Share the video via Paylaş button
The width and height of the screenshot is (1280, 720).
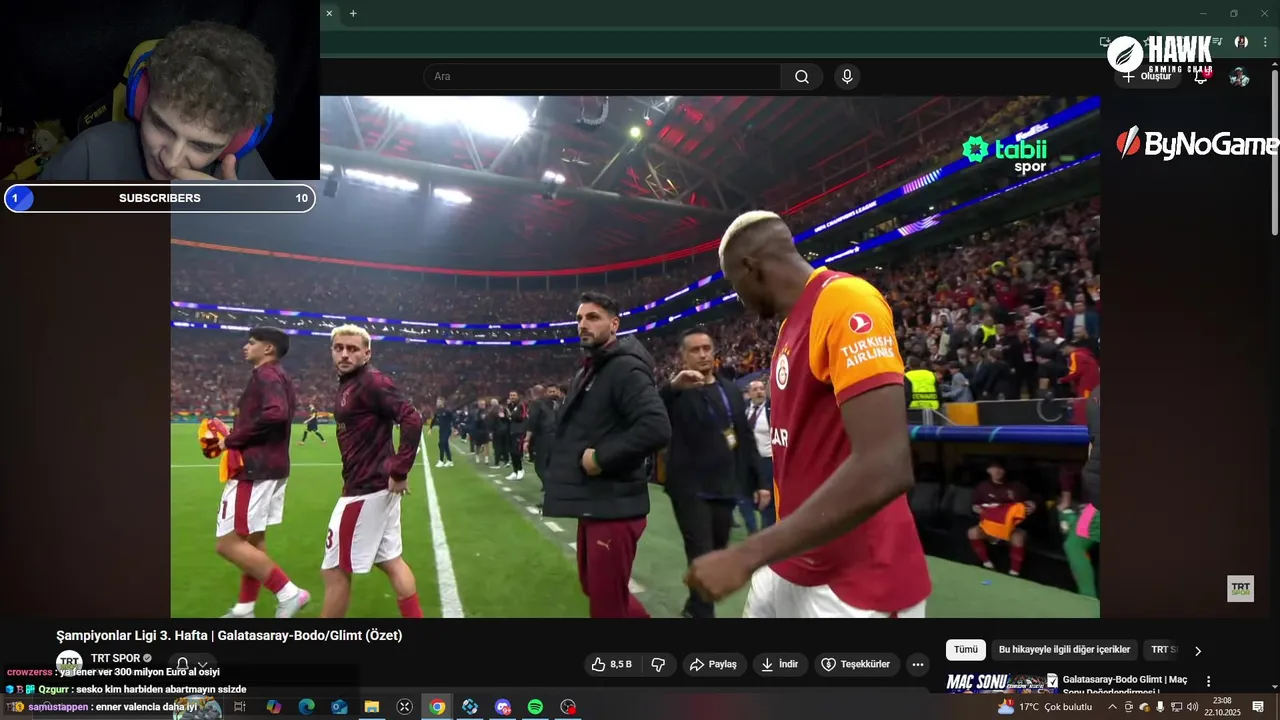pyautogui.click(x=714, y=664)
